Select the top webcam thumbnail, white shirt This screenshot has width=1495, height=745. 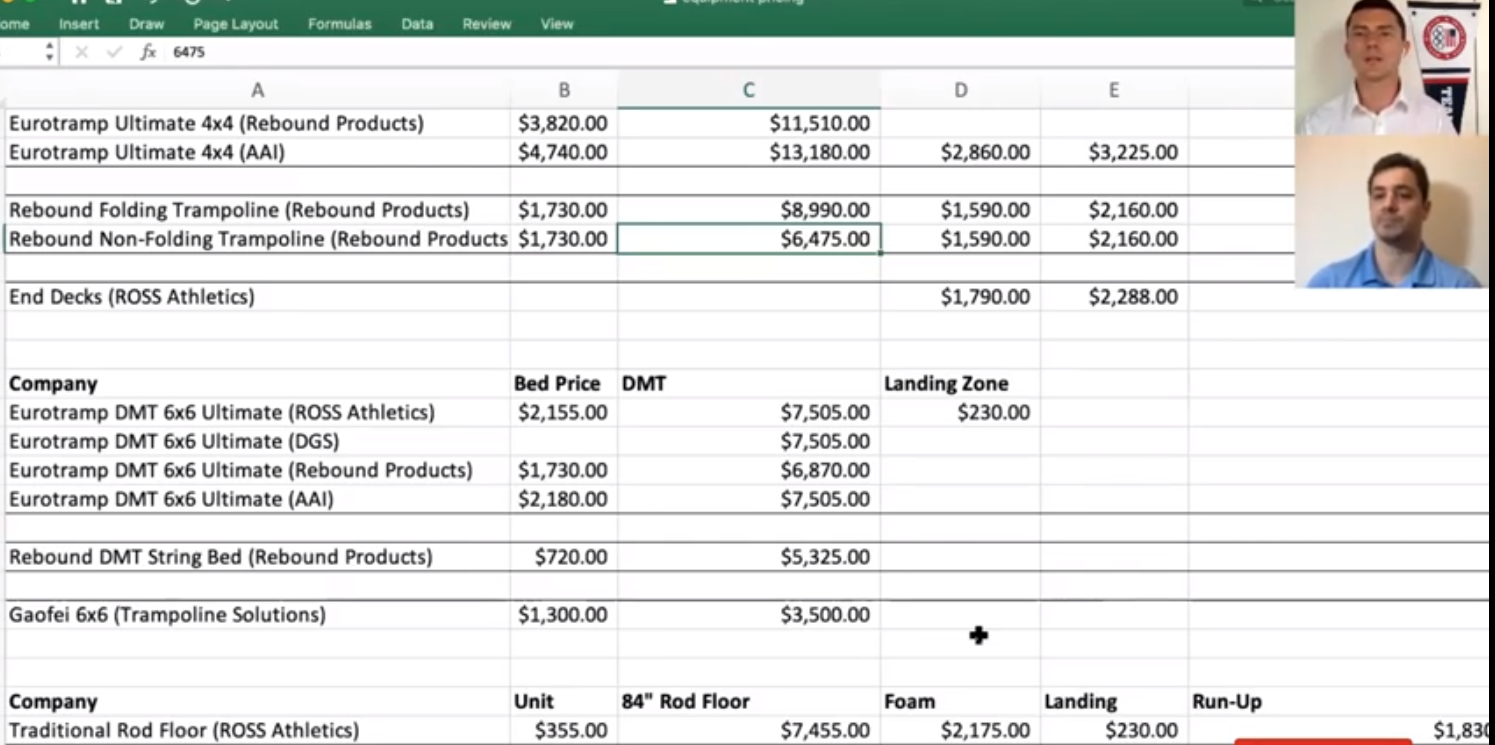tap(1392, 67)
